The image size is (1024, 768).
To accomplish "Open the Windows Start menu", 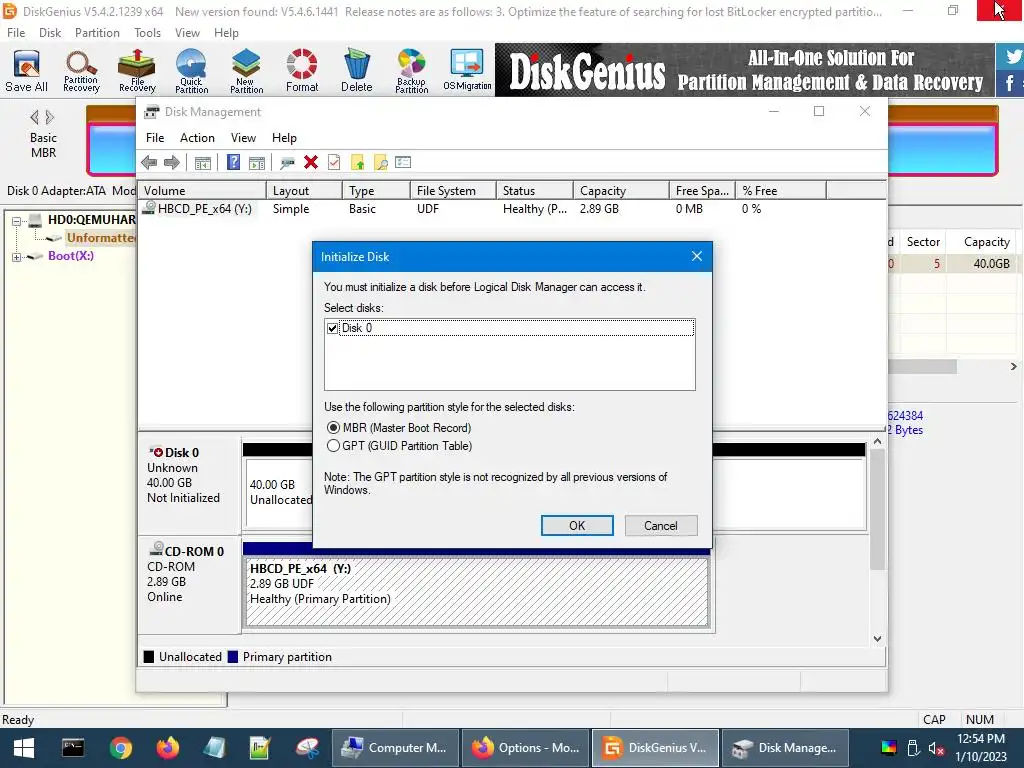I will pyautogui.click(x=24, y=748).
